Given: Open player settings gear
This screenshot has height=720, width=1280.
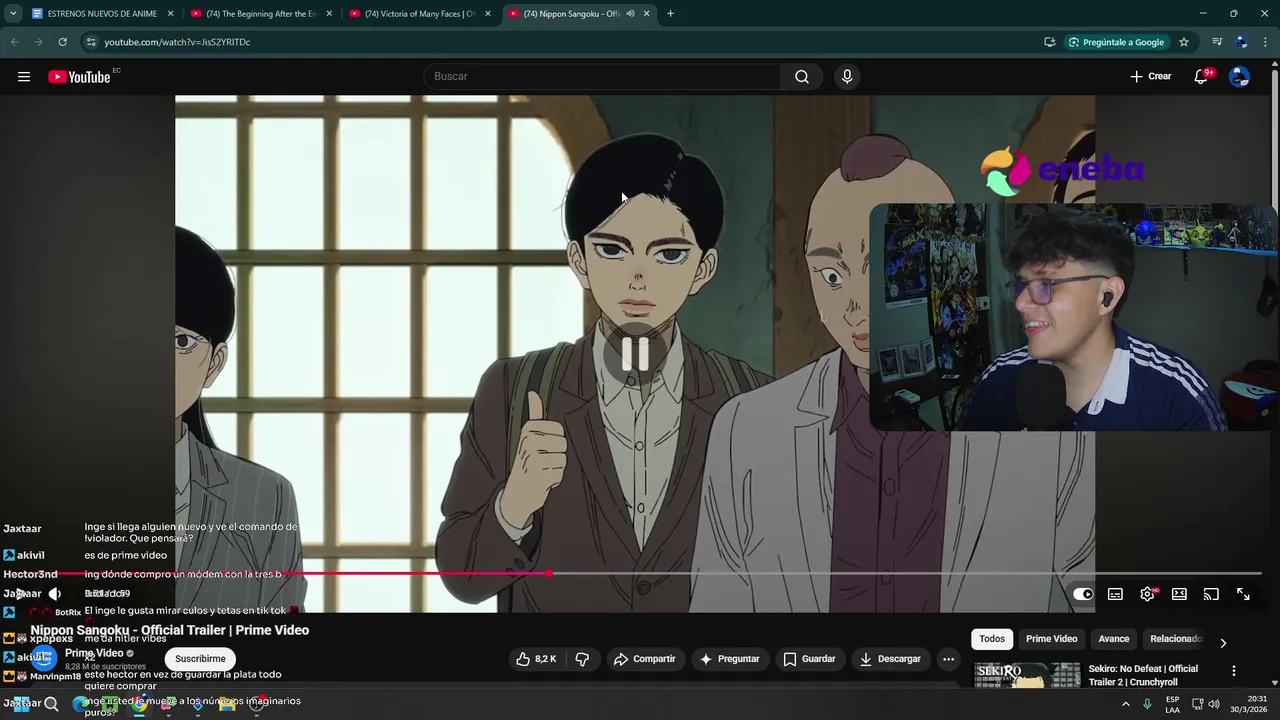Looking at the screenshot, I should [1147, 594].
